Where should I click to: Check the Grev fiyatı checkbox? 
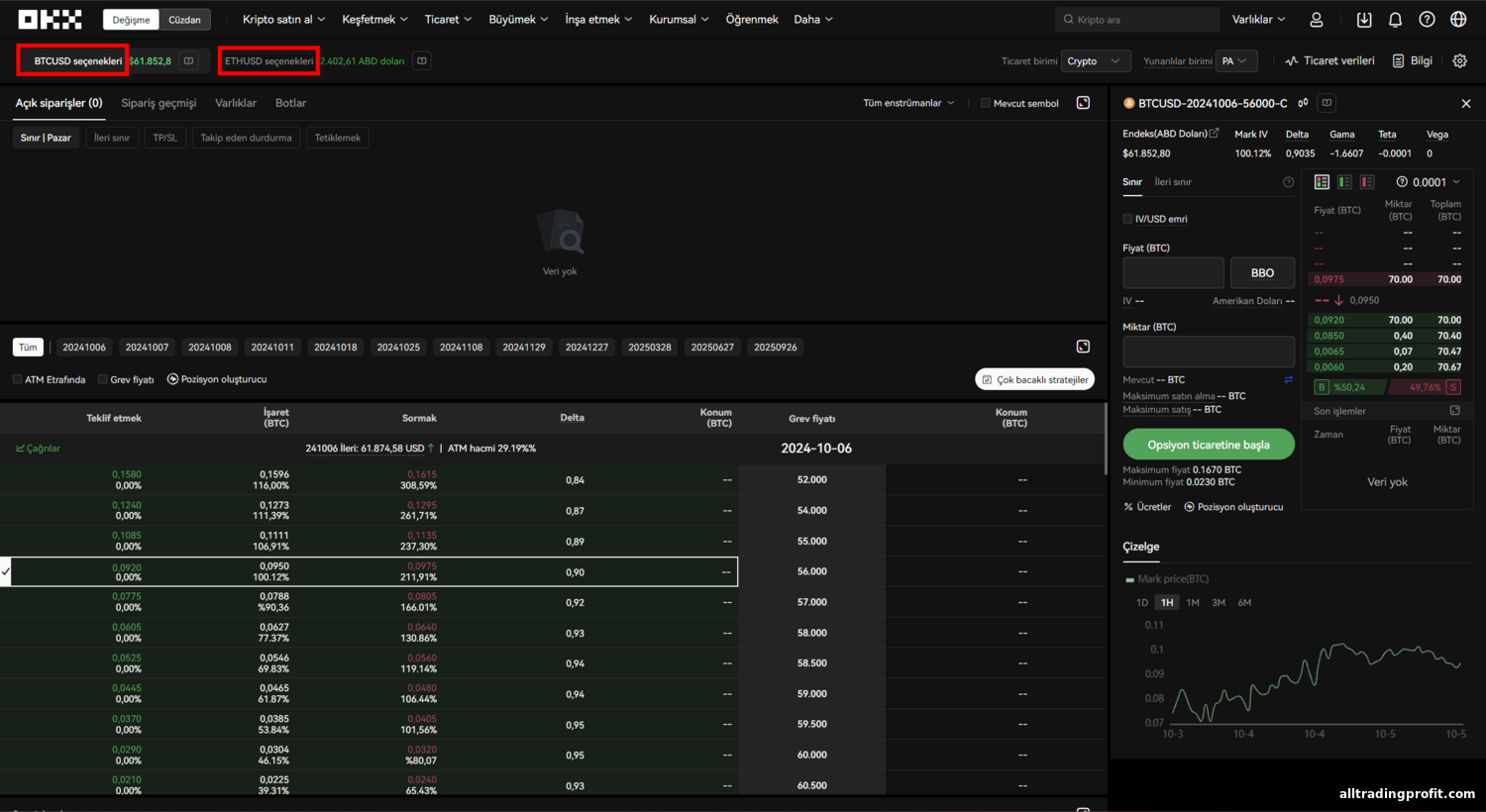pyautogui.click(x=103, y=379)
